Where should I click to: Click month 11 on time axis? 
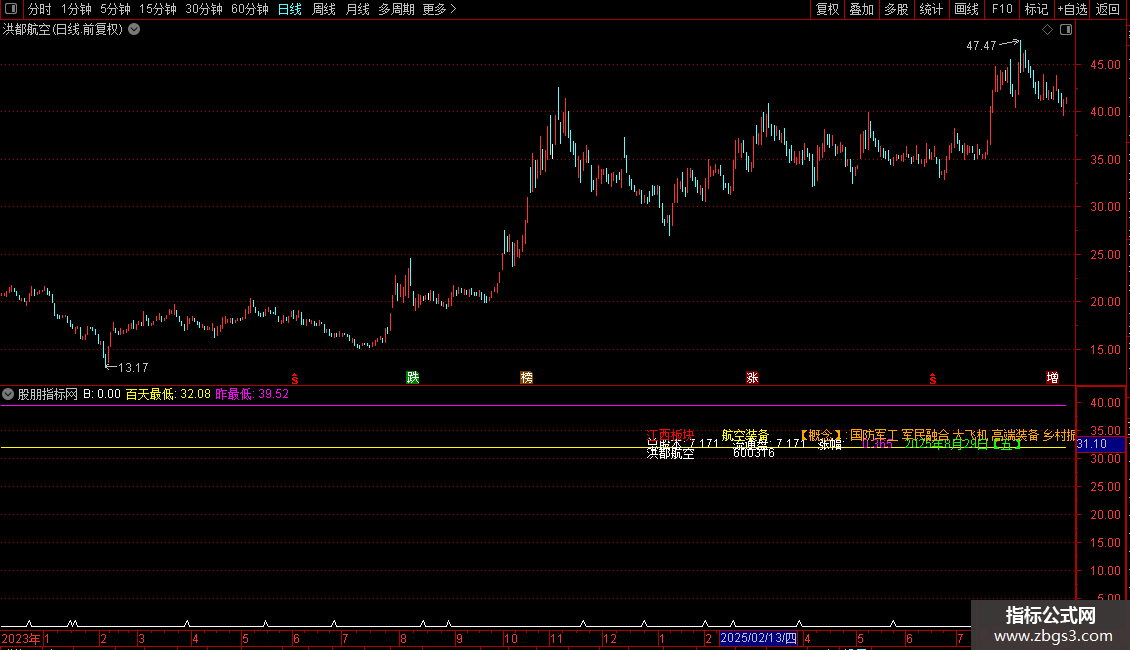[x=556, y=638]
